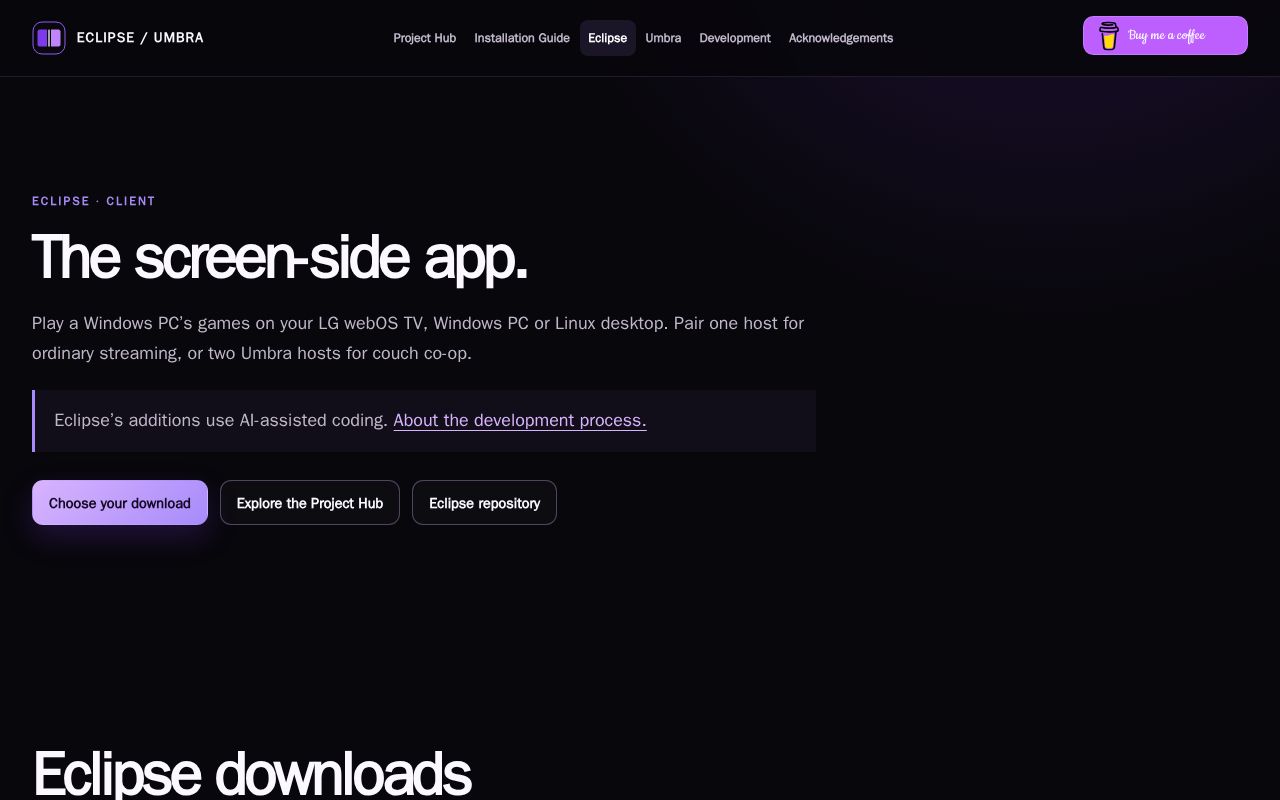The width and height of the screenshot is (1280, 800).
Task: Follow the About the development process link
Action: point(520,420)
